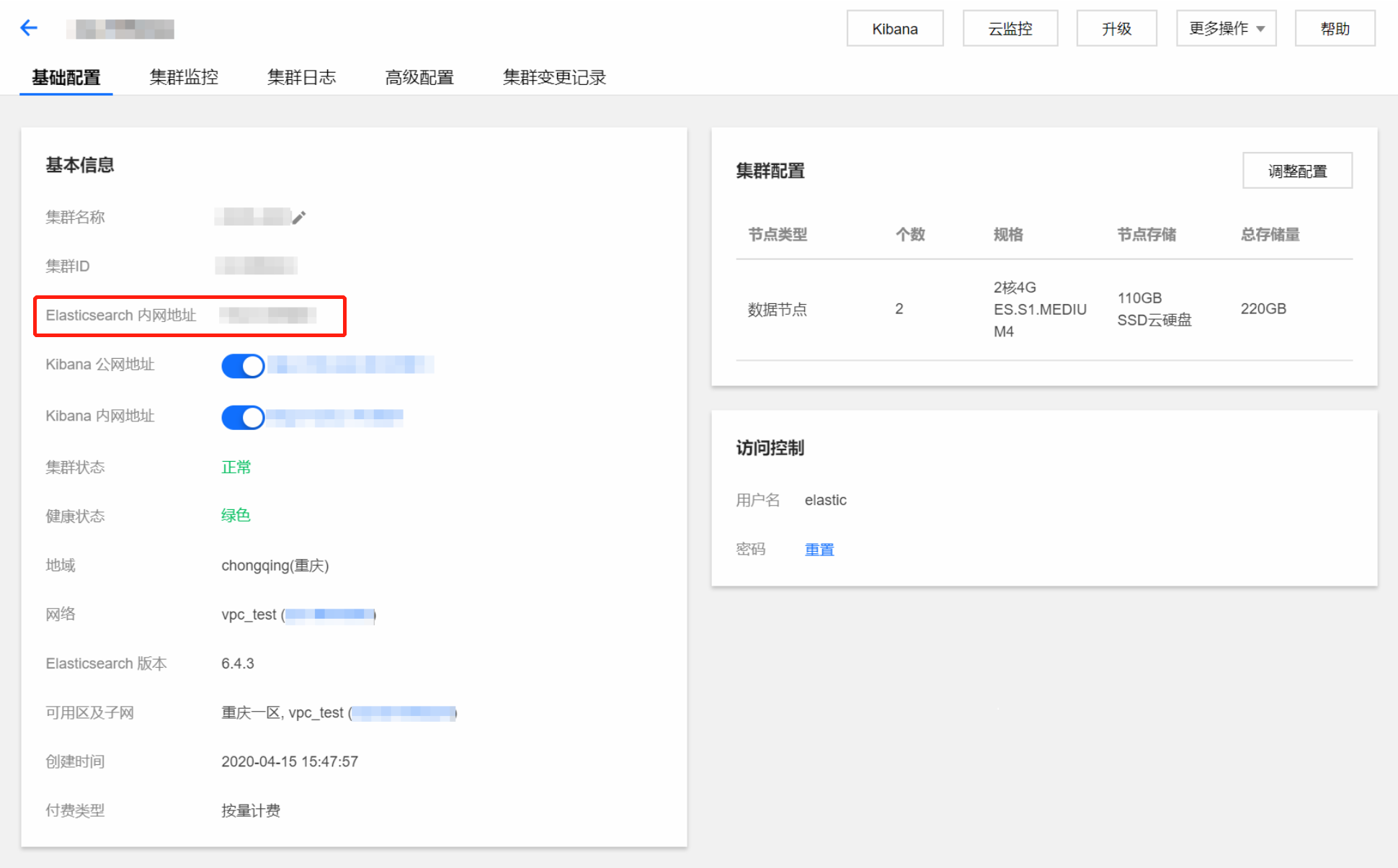Click the 基本信息 section heading
This screenshot has height=868, width=1398.
tap(80, 165)
